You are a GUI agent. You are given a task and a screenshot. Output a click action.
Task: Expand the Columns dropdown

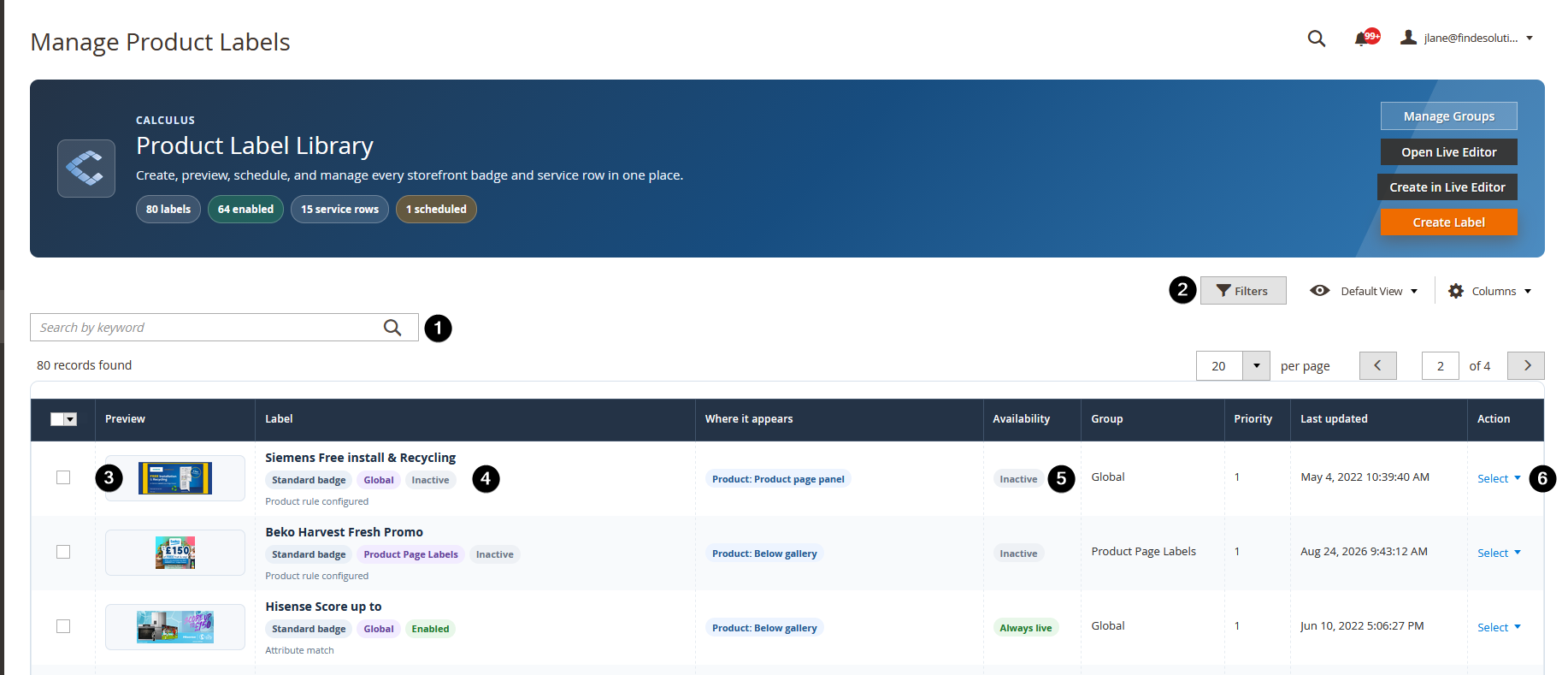click(x=1490, y=291)
